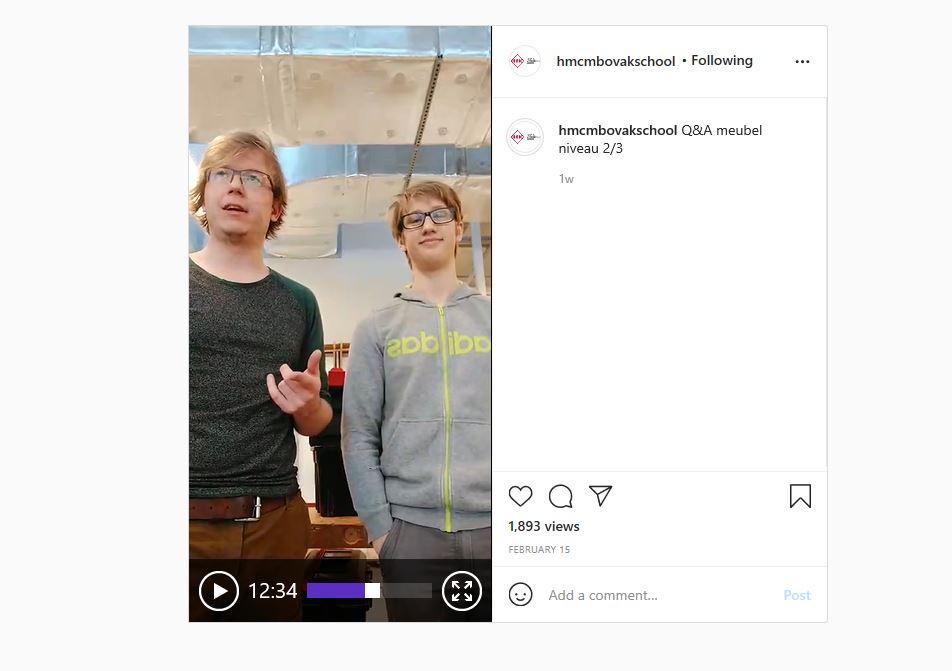Enter fullscreen mode on the video
The width and height of the screenshot is (952, 671).
pos(462,591)
